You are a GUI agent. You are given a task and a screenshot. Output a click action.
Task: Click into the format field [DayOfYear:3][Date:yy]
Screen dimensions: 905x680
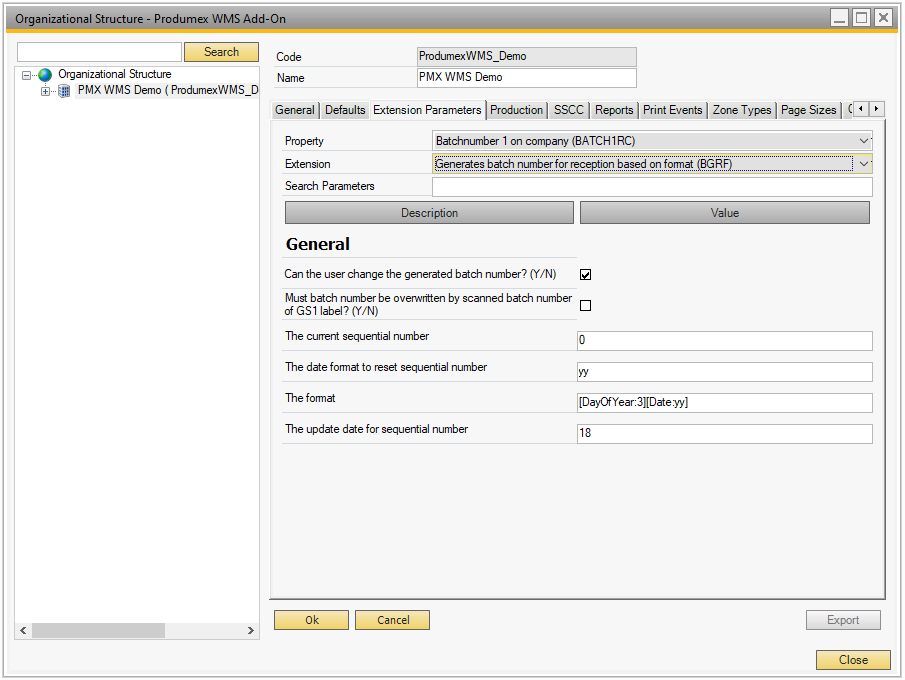[x=724, y=403]
